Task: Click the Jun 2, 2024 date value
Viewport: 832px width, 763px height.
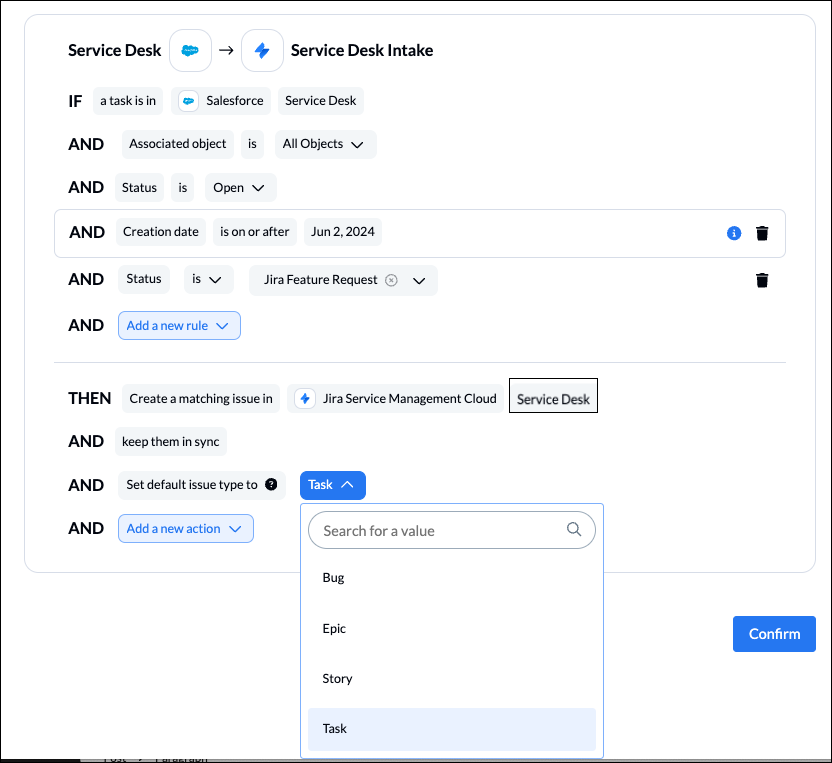Action: (x=343, y=232)
